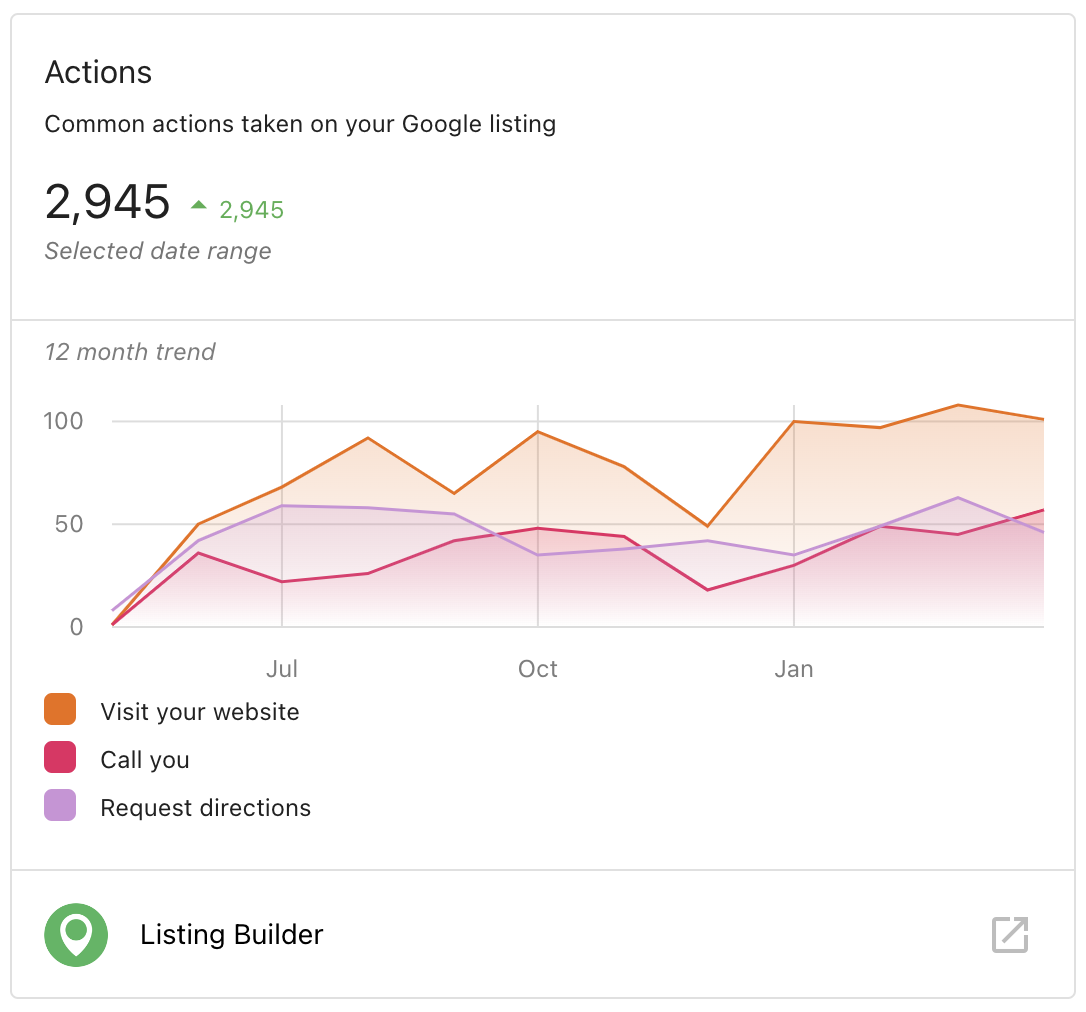The height and width of the screenshot is (1012, 1086).
Task: Click the green Listing Builder map pin icon
Action: click(76, 935)
